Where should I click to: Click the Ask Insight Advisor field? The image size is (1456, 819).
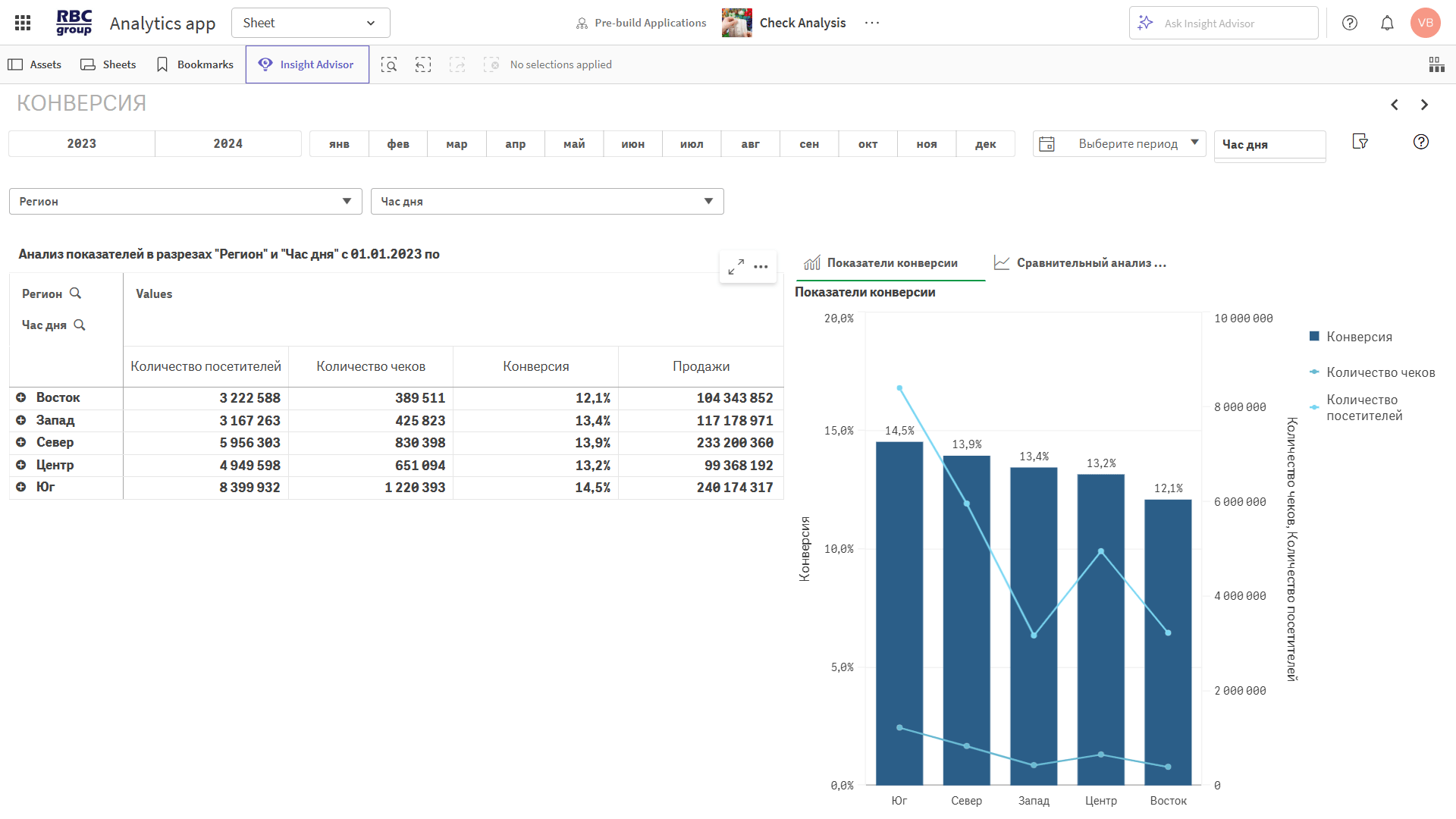(x=1223, y=23)
